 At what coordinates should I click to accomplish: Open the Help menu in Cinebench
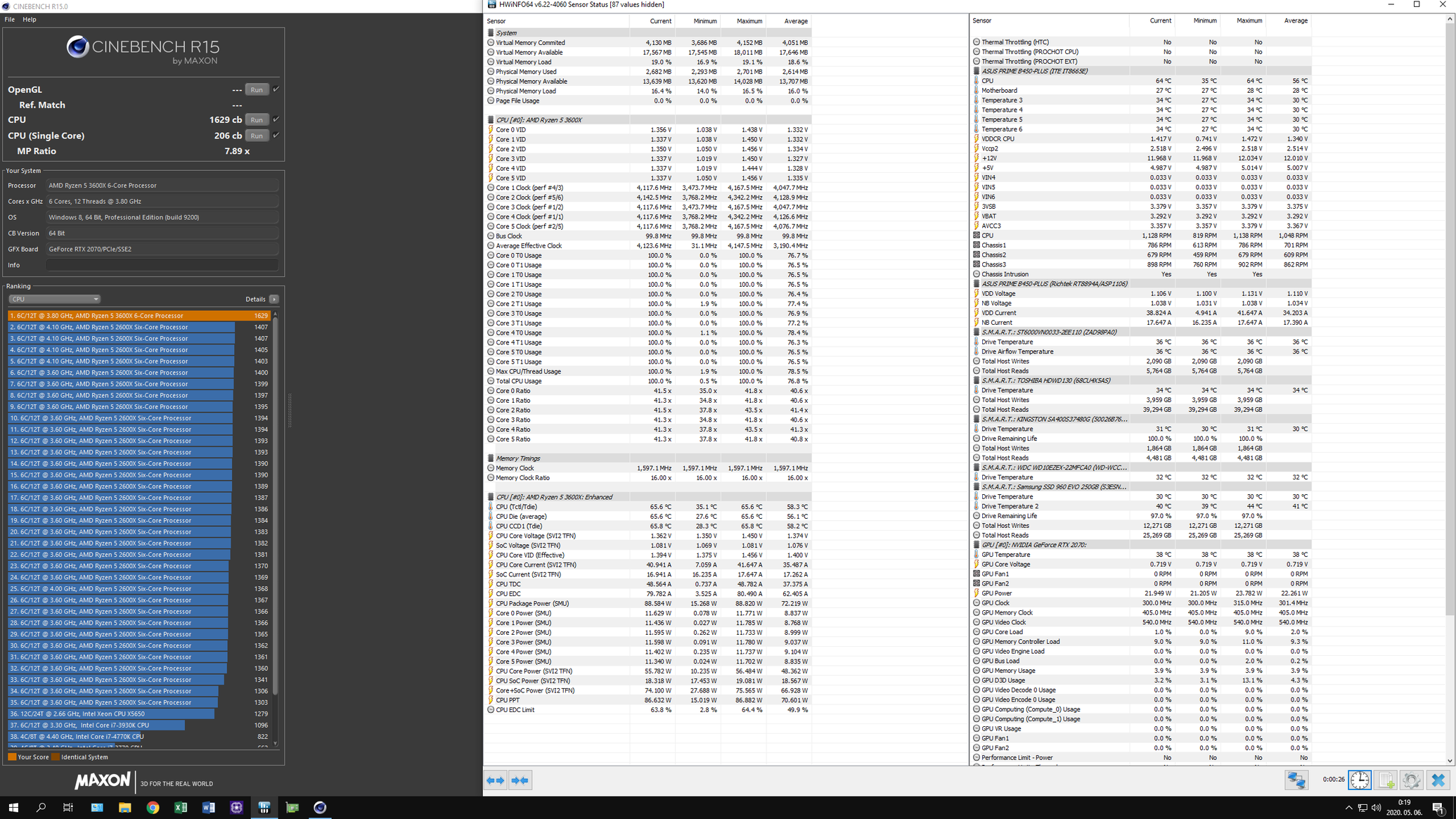click(29, 19)
